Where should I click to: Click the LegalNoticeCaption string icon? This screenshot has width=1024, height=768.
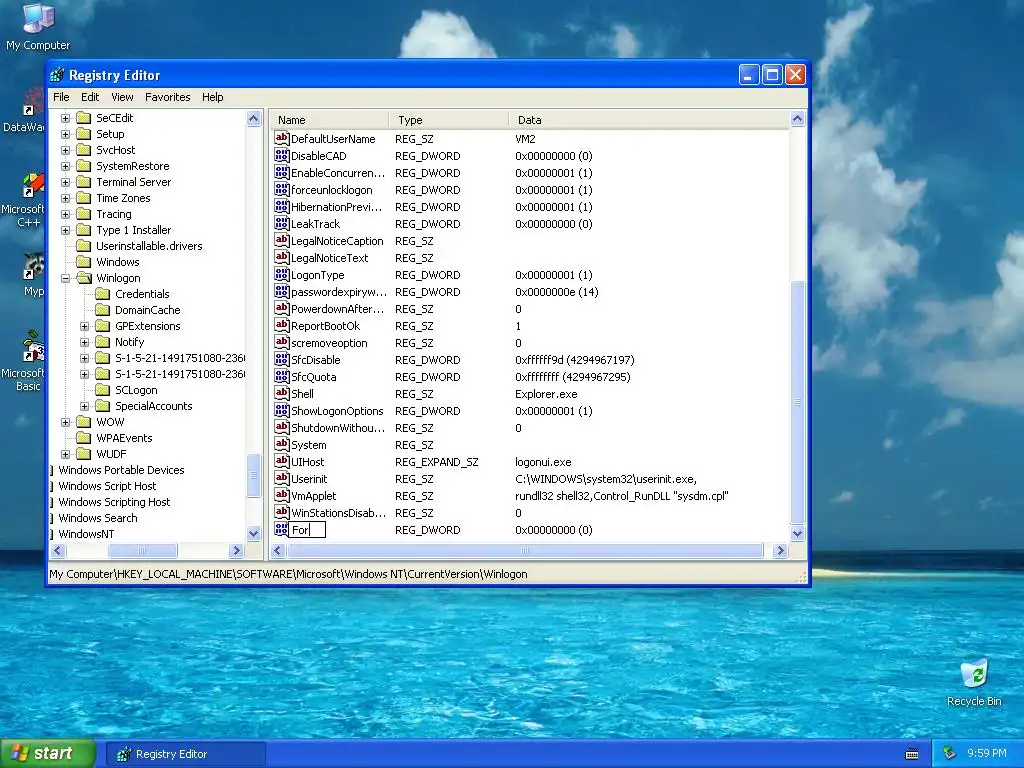(x=281, y=240)
